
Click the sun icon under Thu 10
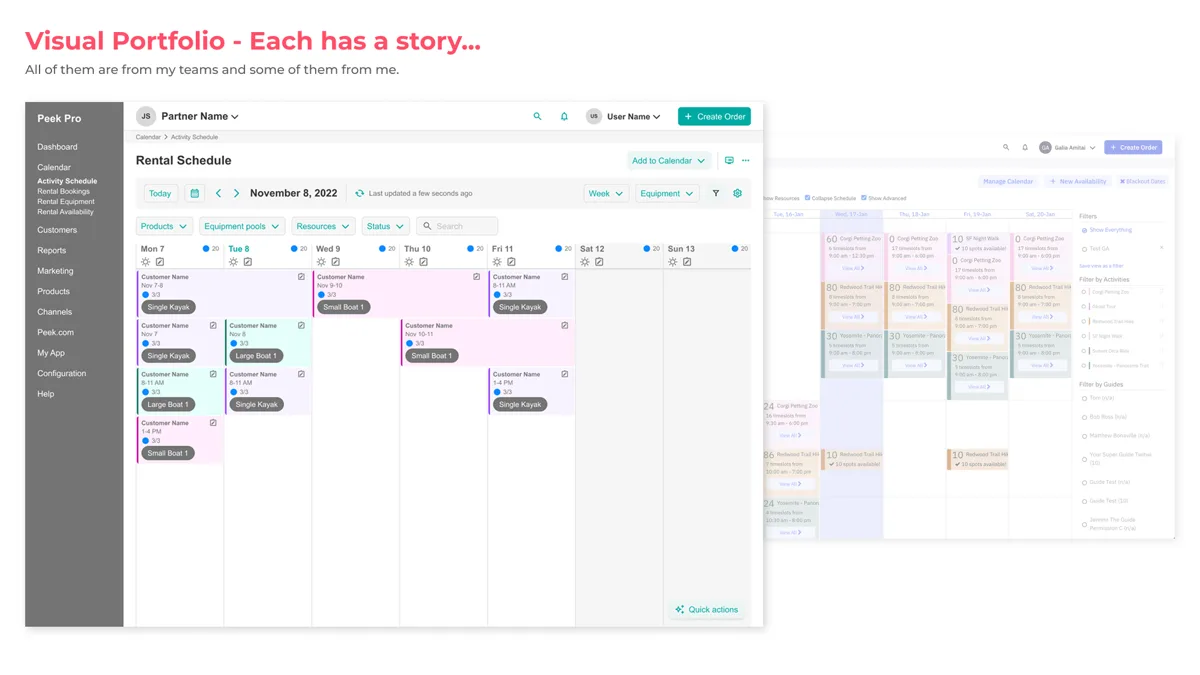click(x=409, y=262)
